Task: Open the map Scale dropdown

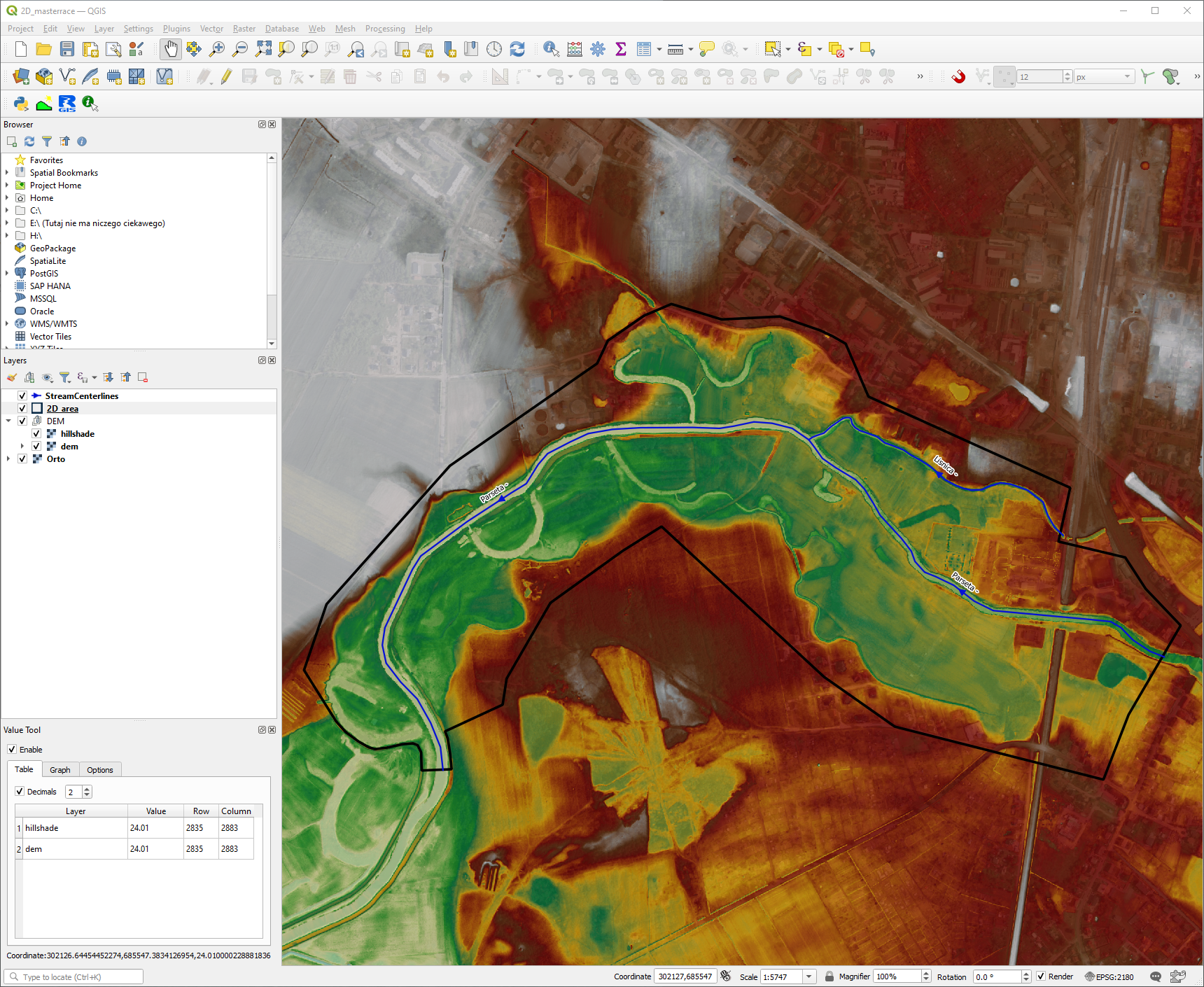Action: pos(809,976)
